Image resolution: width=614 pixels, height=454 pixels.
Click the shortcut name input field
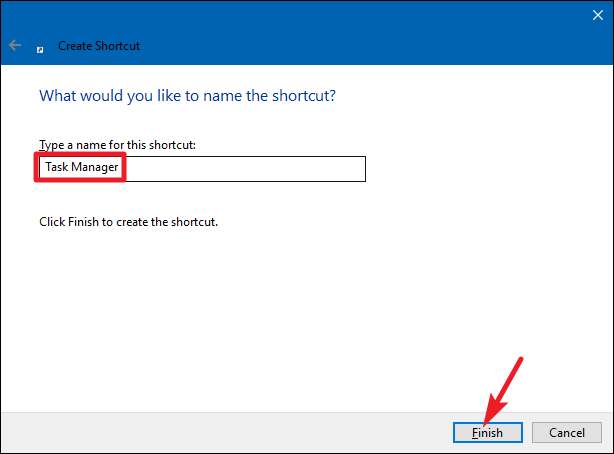click(202, 169)
